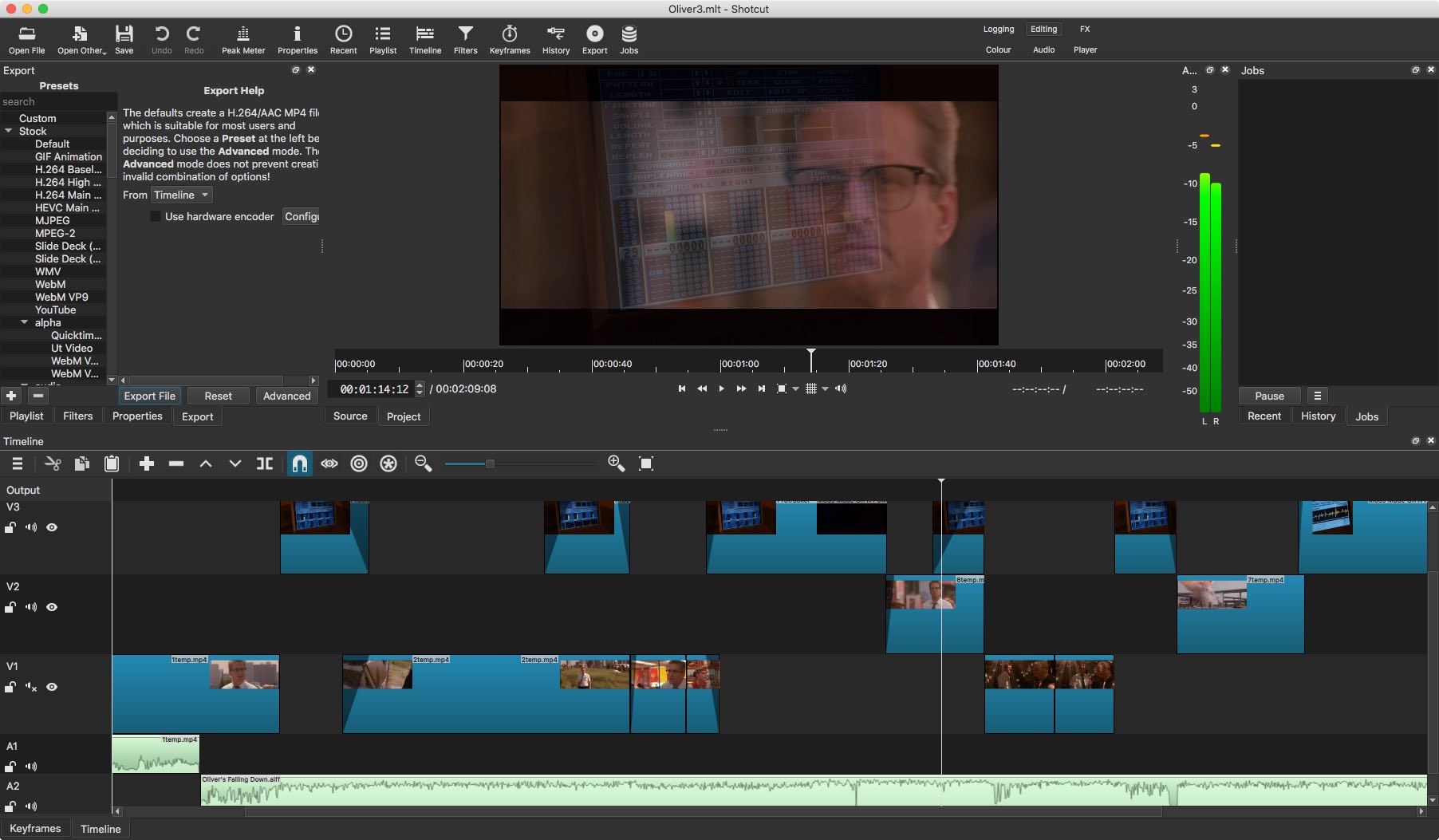Split clip at playhead

[264, 463]
